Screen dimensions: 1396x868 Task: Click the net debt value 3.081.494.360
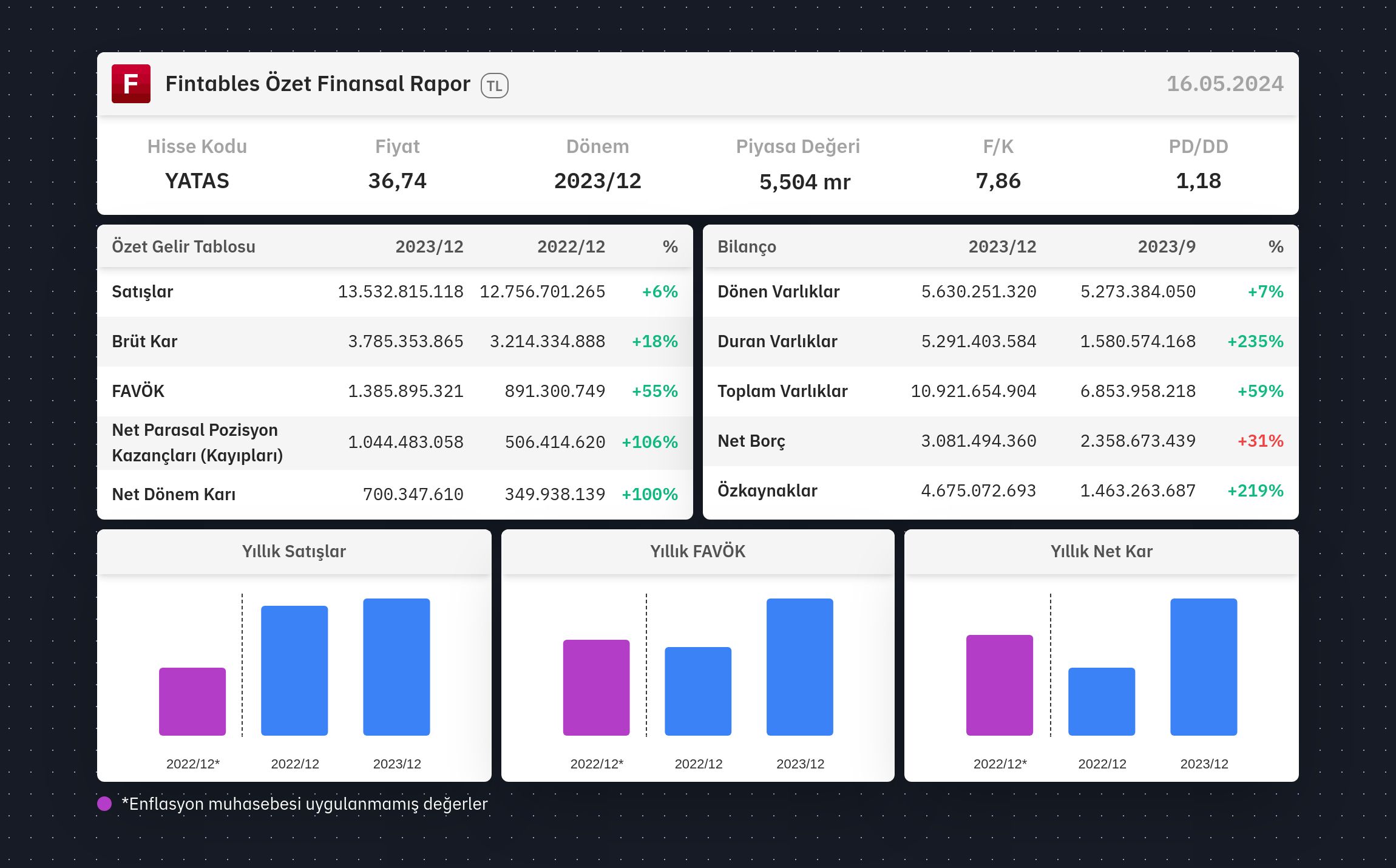click(979, 441)
